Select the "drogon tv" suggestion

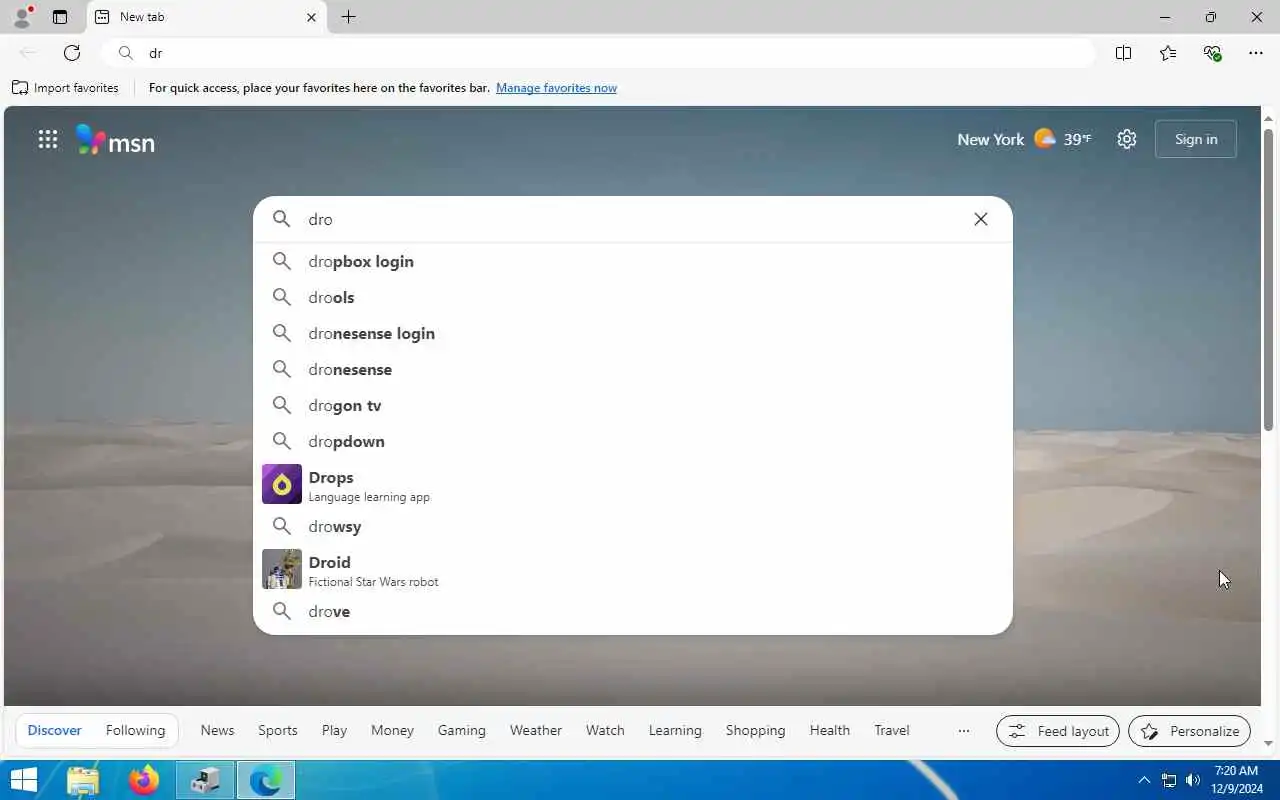(x=633, y=405)
